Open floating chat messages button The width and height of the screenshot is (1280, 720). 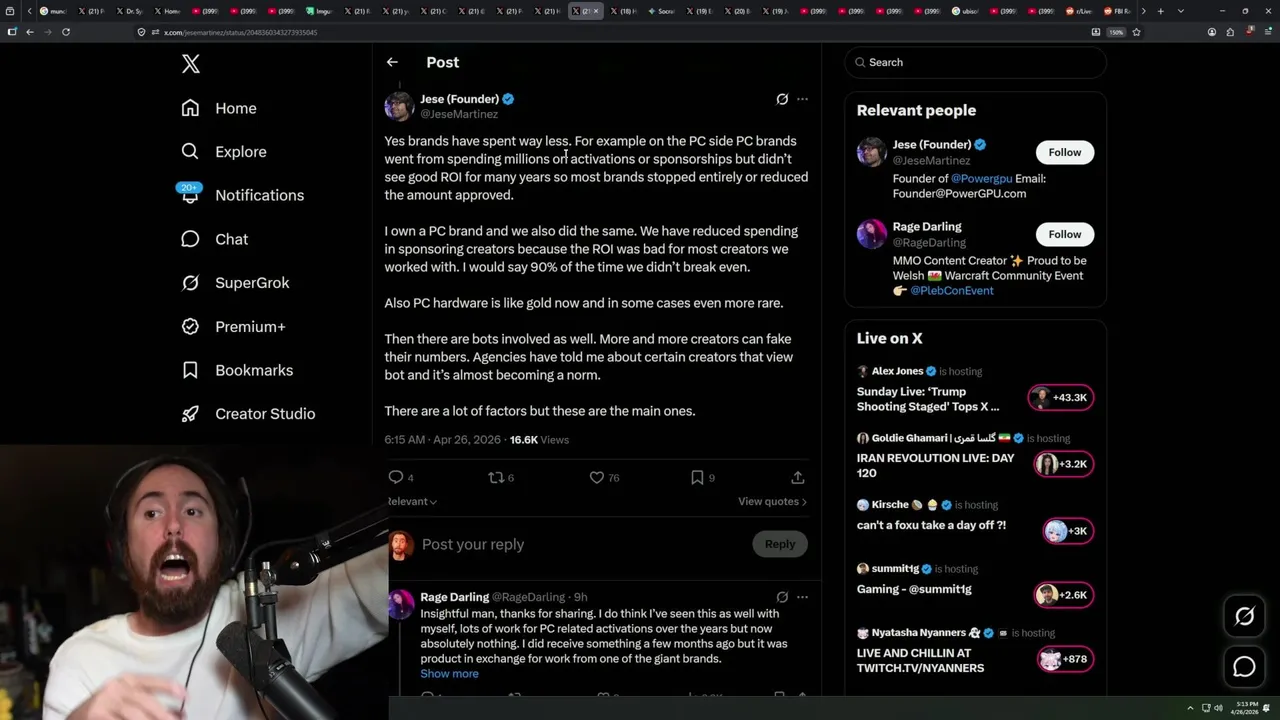pos(1244,666)
